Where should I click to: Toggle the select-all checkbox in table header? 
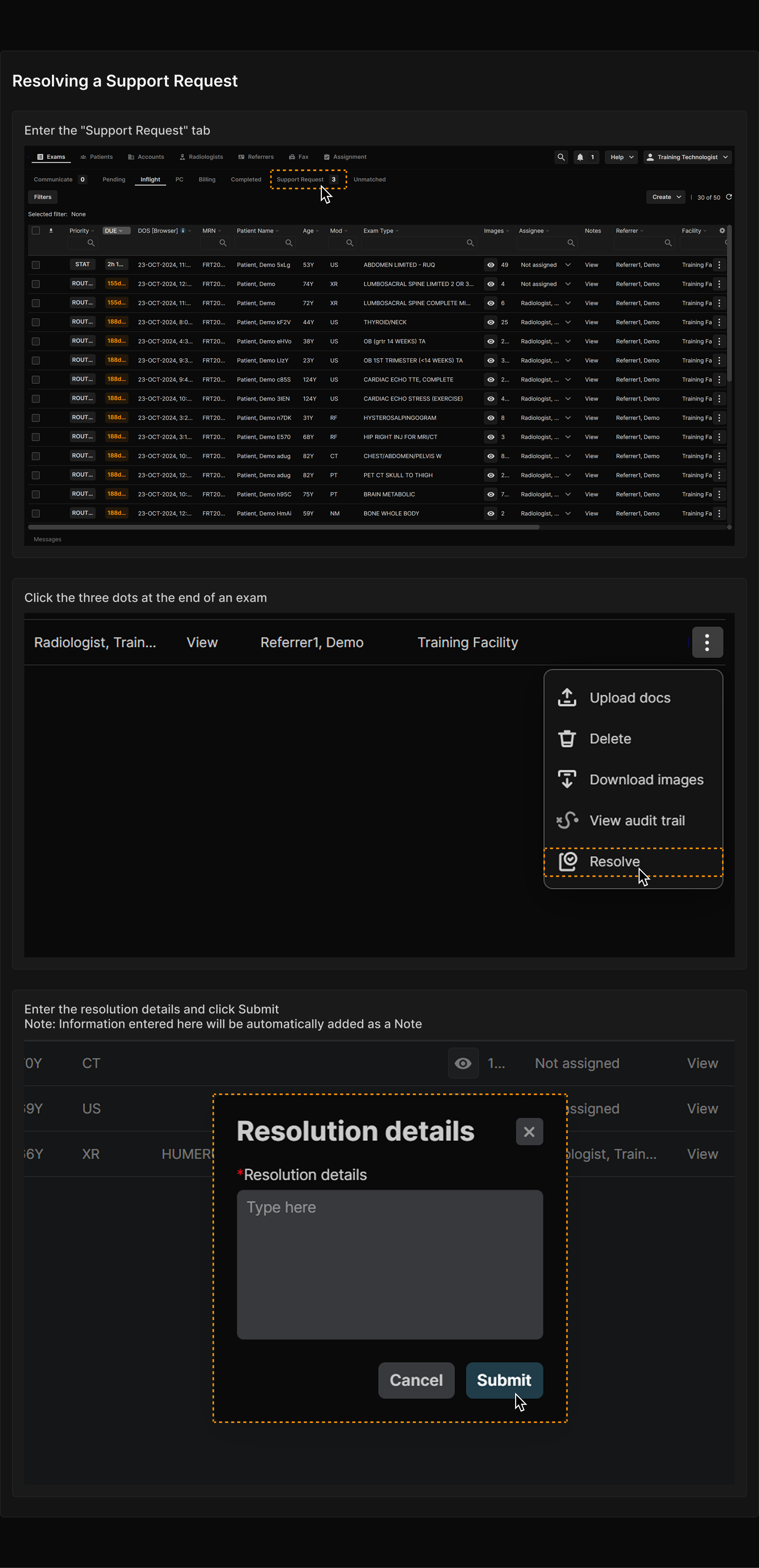[x=36, y=231]
